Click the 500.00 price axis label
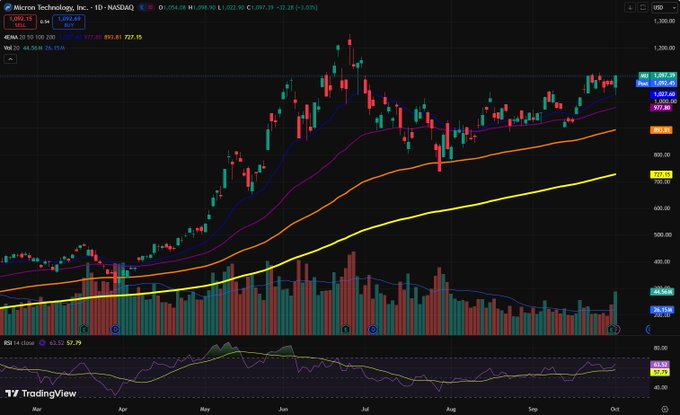 click(662, 235)
